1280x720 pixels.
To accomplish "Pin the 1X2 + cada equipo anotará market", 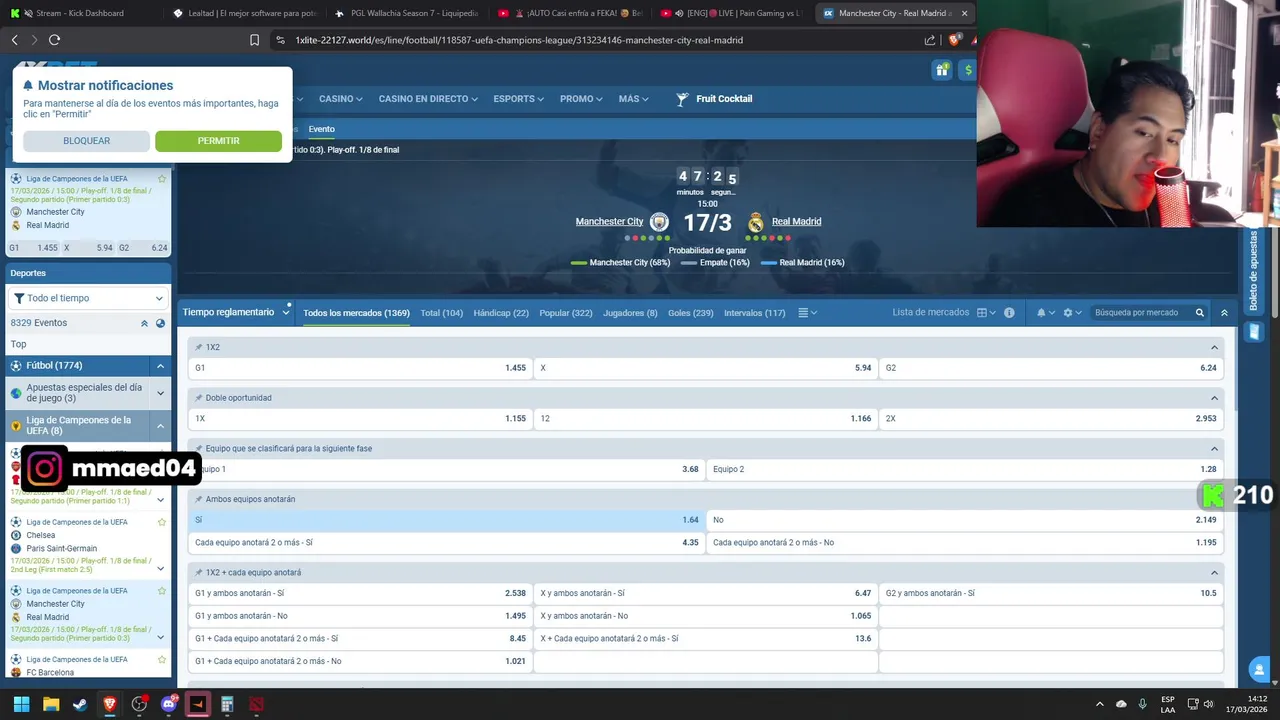I will click(199, 573).
